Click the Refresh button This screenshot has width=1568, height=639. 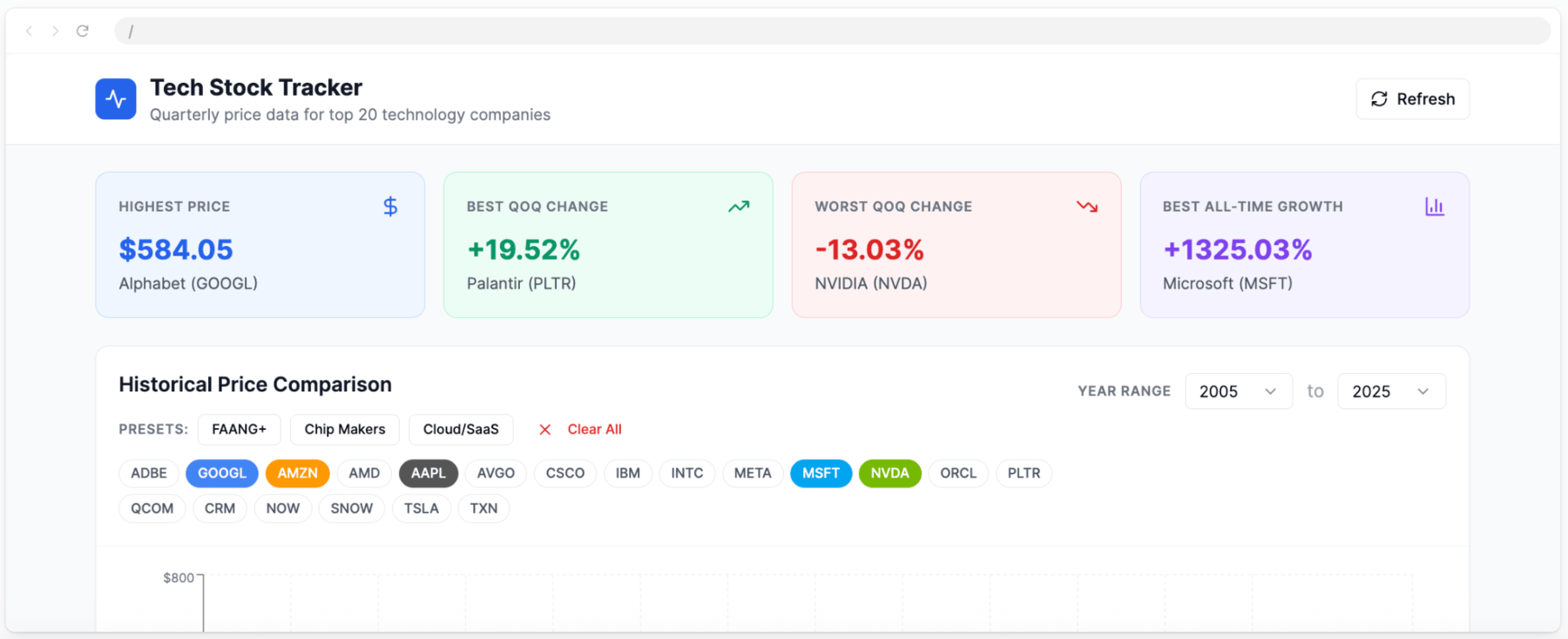click(1412, 99)
